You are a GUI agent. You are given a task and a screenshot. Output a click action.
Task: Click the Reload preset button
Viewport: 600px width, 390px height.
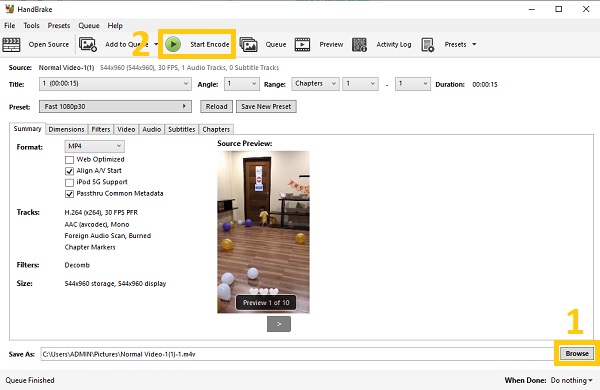click(x=216, y=106)
